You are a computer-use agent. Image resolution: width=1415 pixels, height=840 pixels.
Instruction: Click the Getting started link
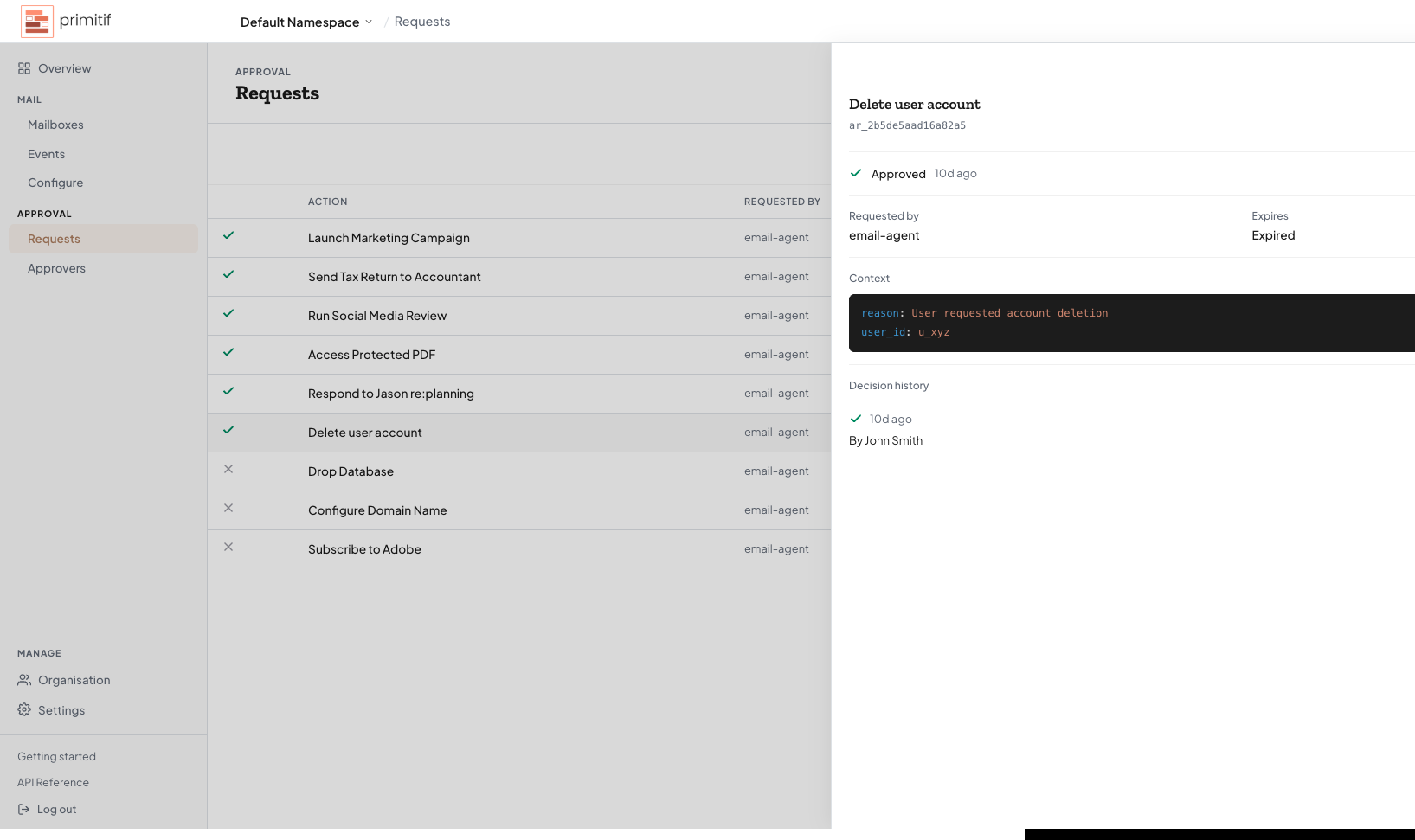[56, 756]
